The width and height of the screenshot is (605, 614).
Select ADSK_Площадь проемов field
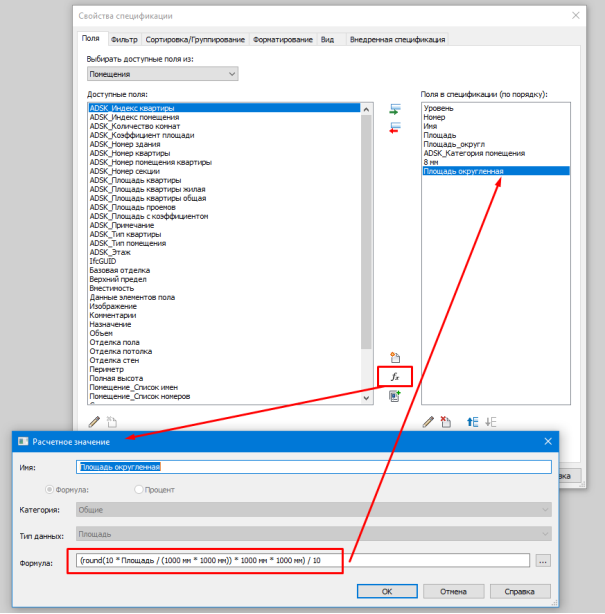click(224, 207)
